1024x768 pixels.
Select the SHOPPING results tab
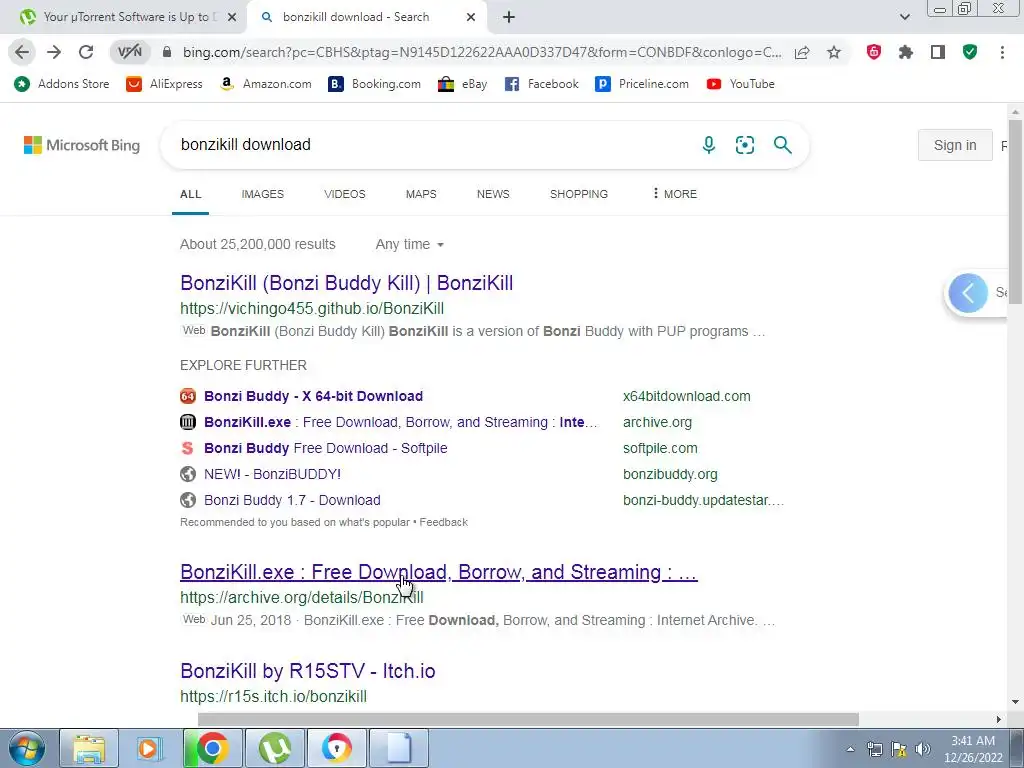coord(579,194)
